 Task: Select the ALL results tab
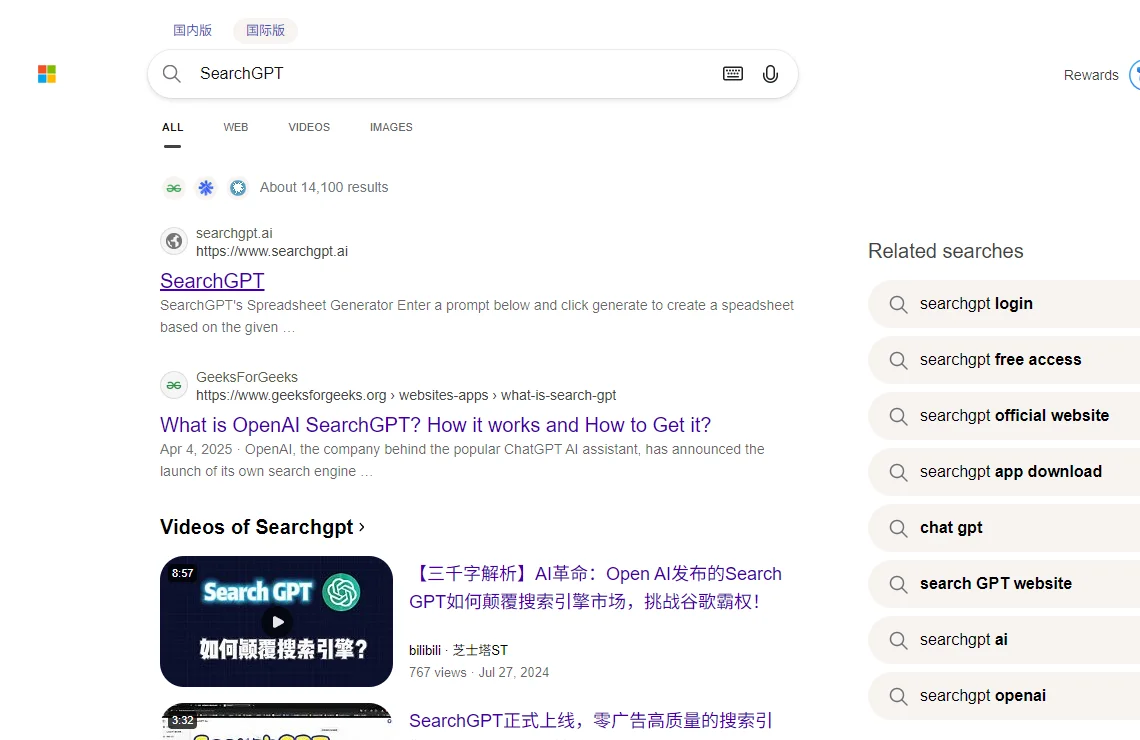point(172,127)
